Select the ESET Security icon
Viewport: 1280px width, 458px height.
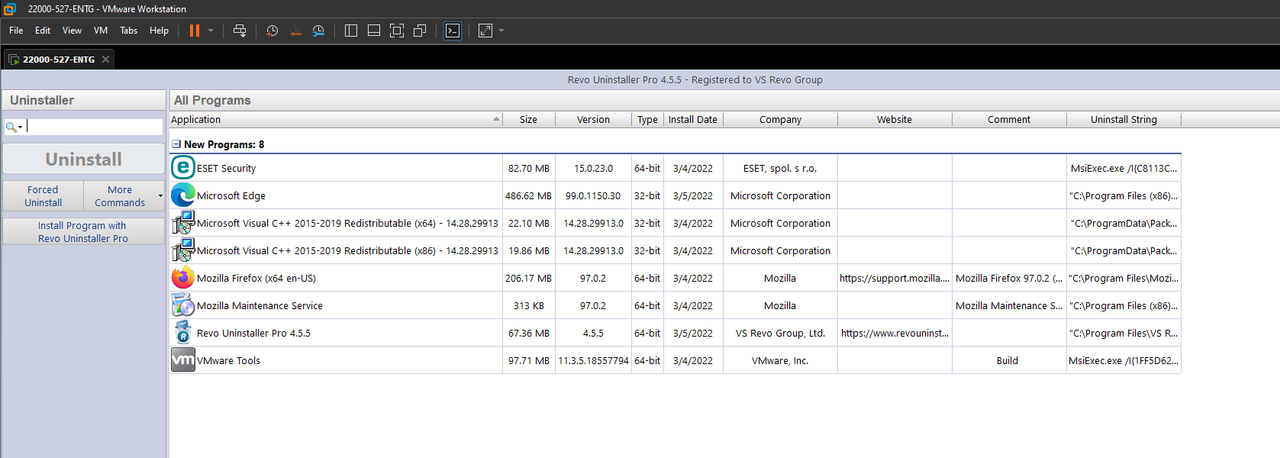click(x=183, y=168)
